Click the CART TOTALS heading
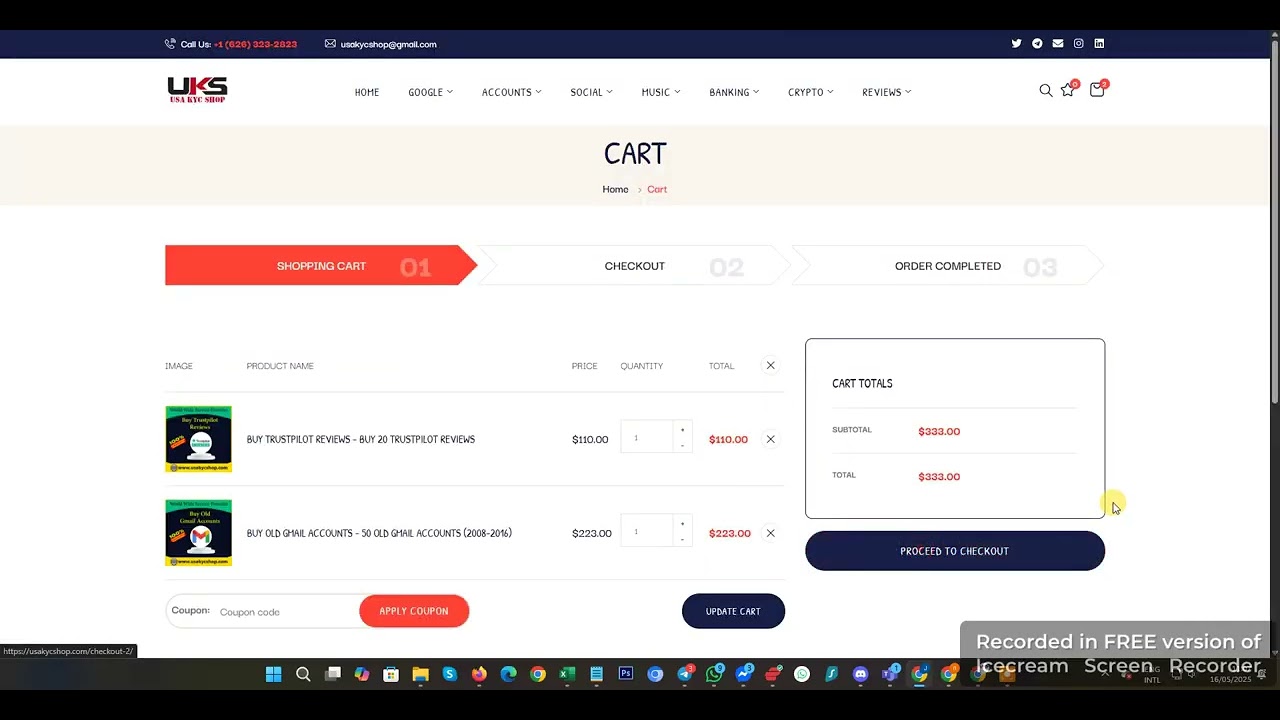Viewport: 1280px width, 720px height. click(862, 383)
